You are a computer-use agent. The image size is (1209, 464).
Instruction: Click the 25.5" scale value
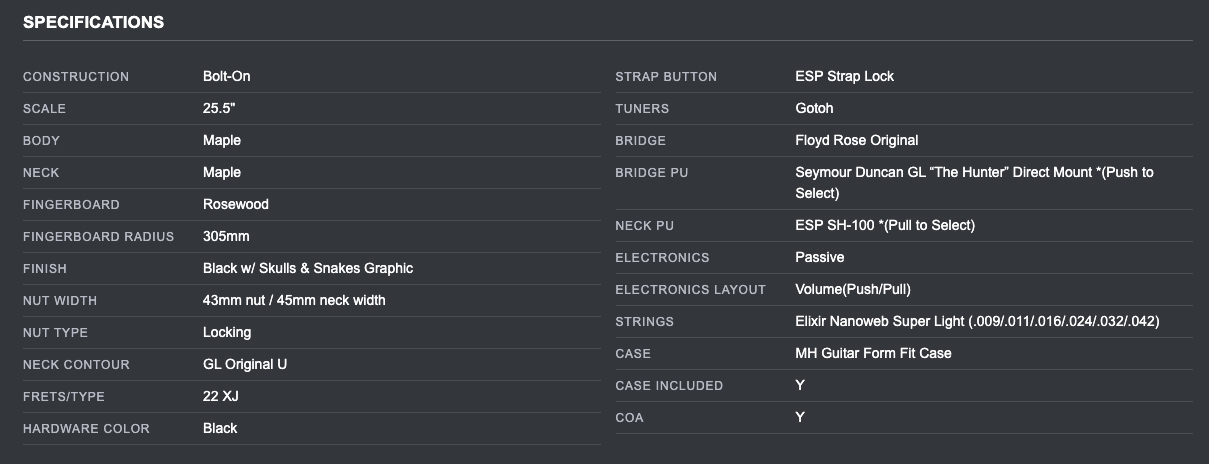click(x=219, y=108)
